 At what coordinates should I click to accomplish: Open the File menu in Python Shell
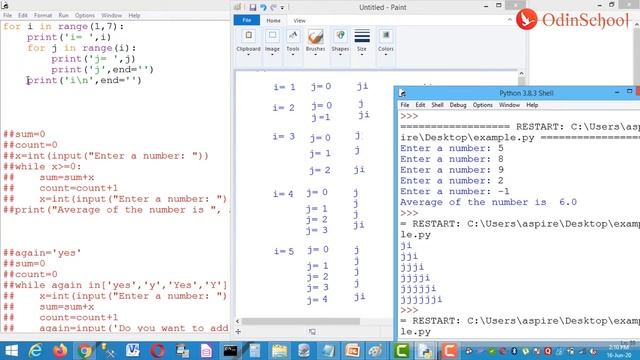pyautogui.click(x=404, y=105)
